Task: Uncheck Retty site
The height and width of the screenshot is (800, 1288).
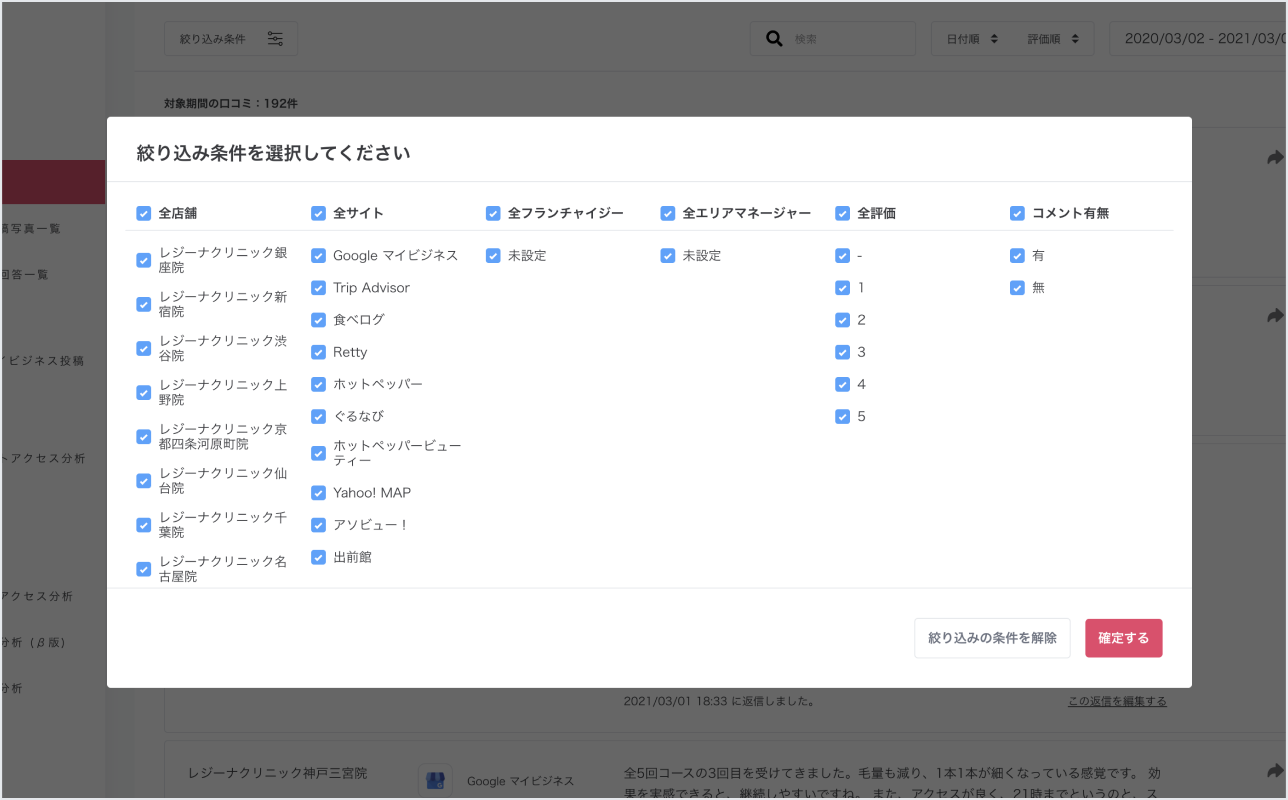Action: tap(318, 352)
